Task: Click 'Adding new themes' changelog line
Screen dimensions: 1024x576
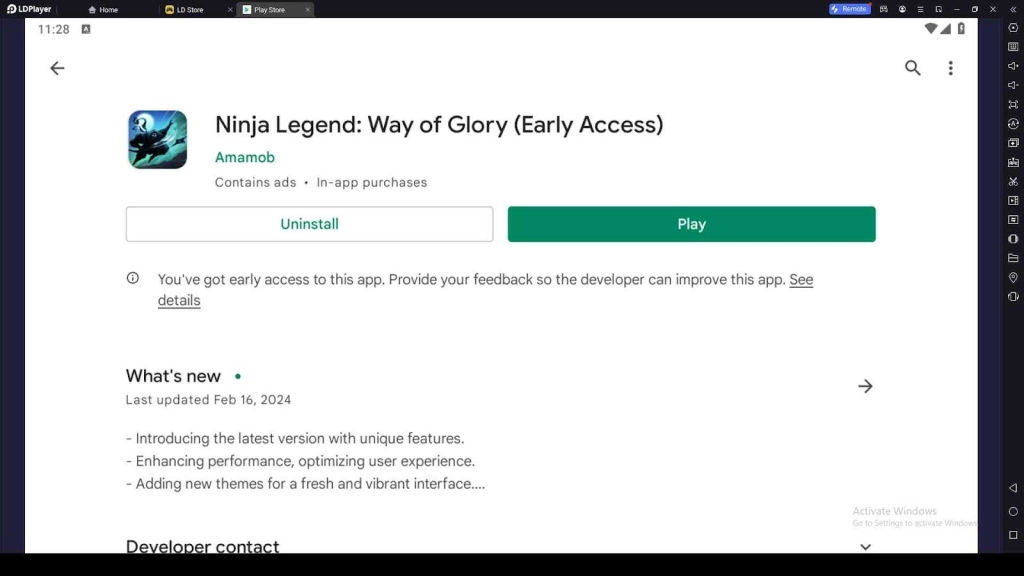Action: 306,484
